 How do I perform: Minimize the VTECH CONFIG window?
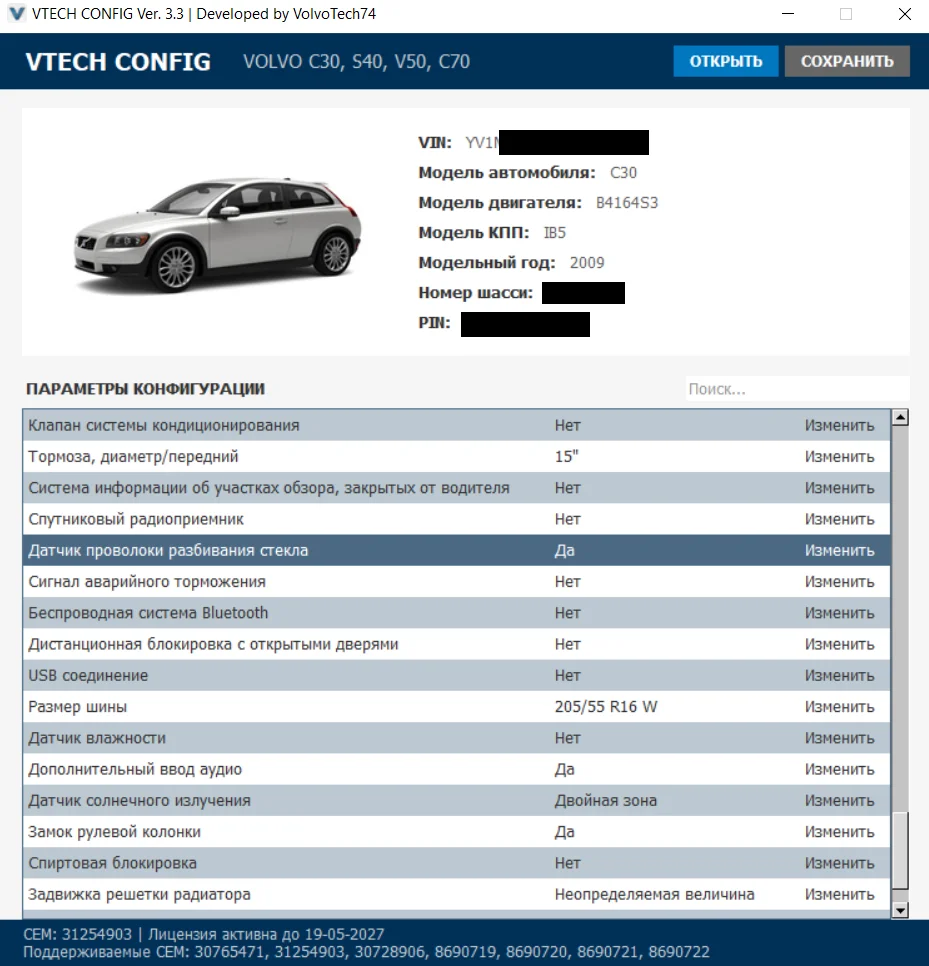788,14
